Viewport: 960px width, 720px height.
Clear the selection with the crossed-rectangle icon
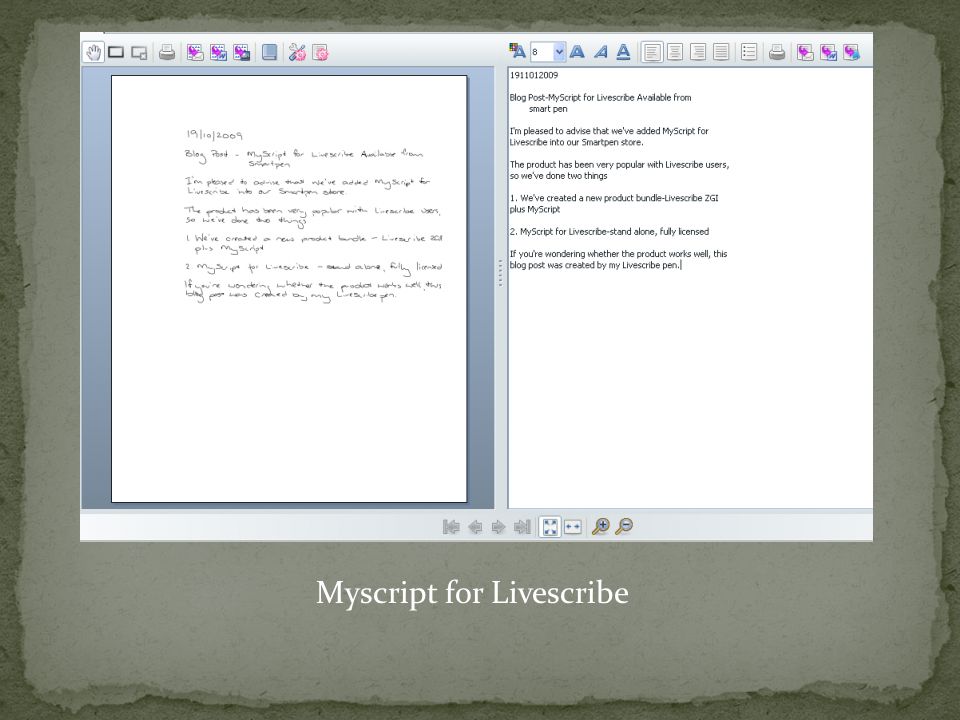(x=140, y=53)
